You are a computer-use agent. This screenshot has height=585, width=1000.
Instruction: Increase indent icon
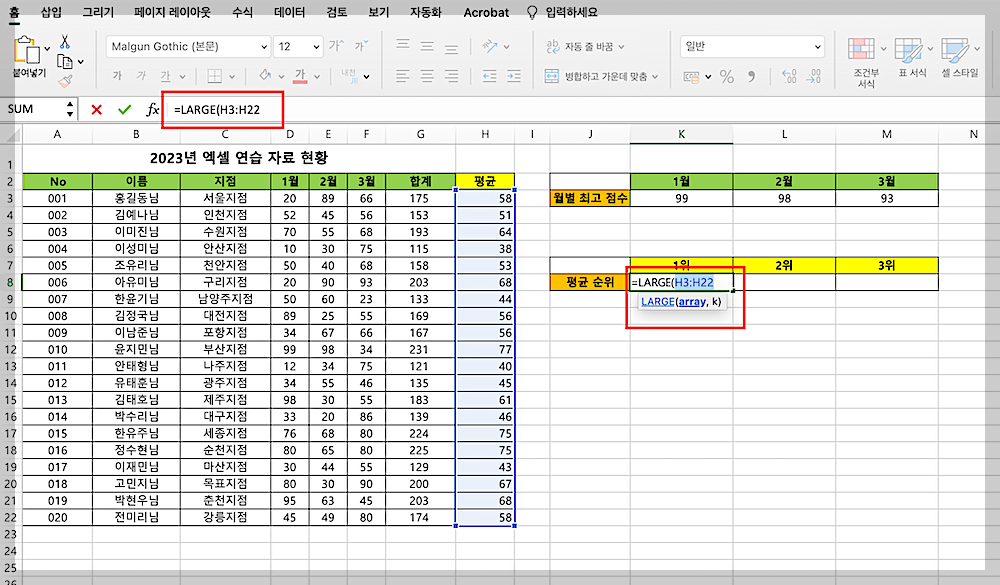click(514, 77)
